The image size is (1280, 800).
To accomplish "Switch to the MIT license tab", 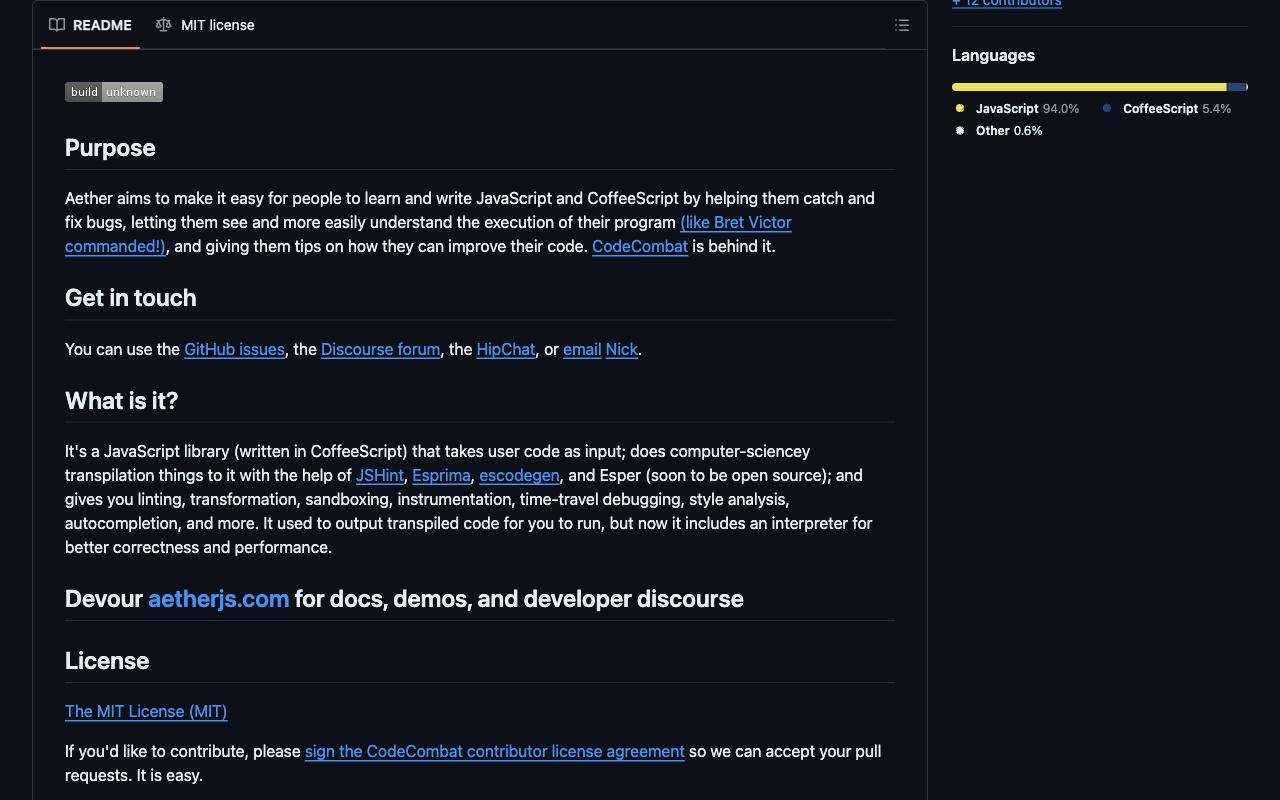I will pos(205,25).
